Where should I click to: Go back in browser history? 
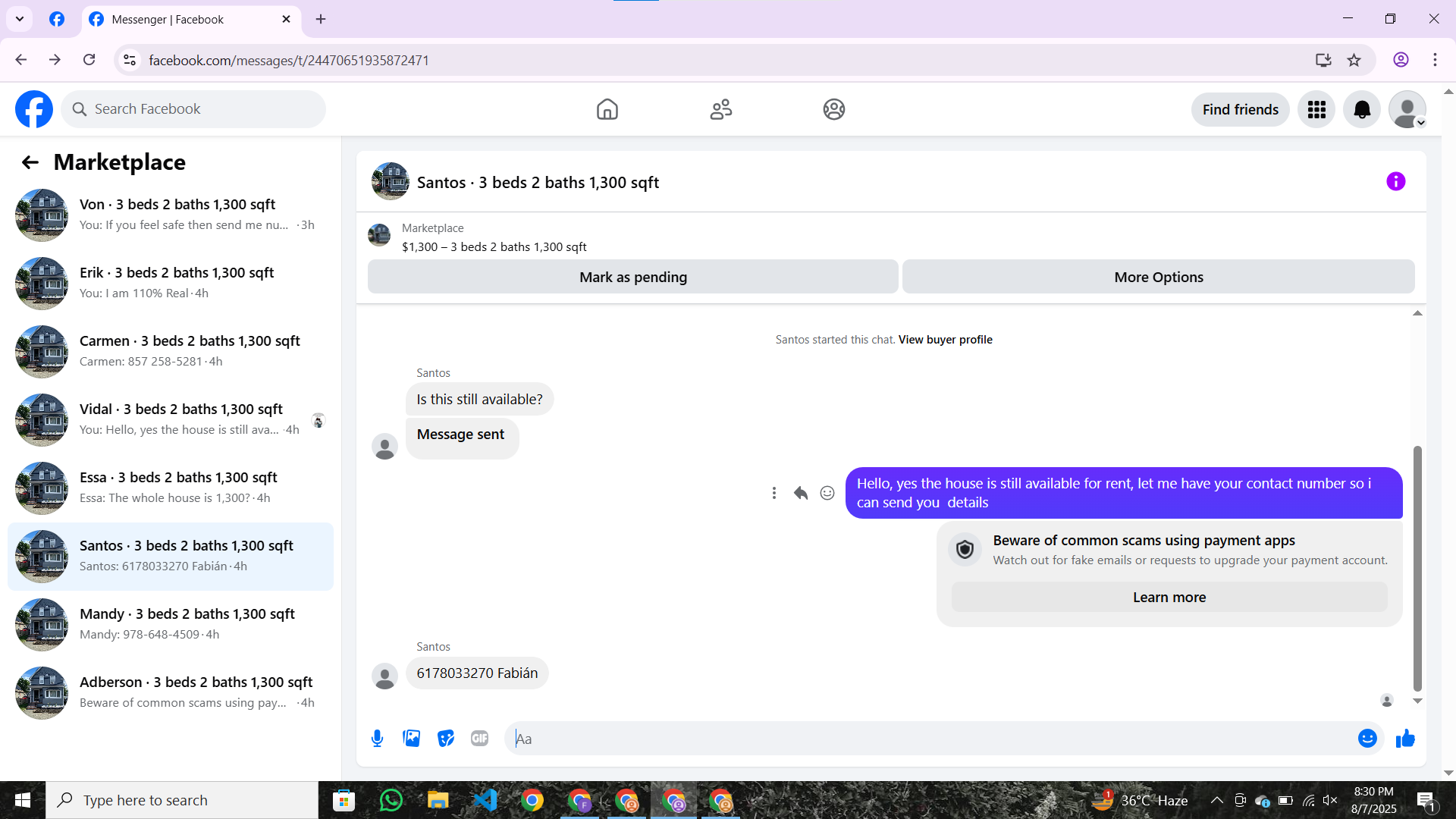pos(21,60)
